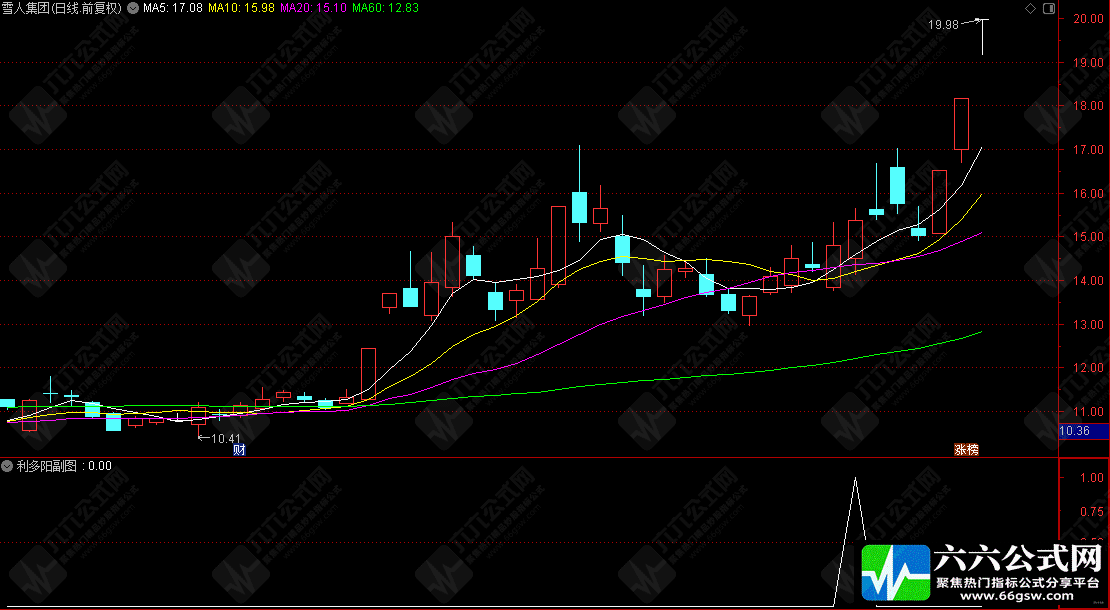
Task: Click the 13.00 price axis value
Action: click(x=1088, y=325)
